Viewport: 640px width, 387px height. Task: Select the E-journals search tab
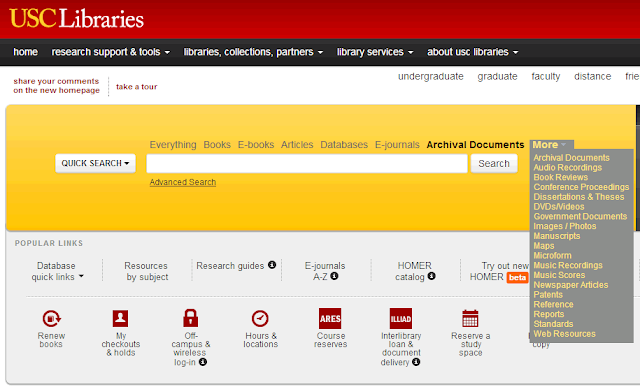(397, 145)
